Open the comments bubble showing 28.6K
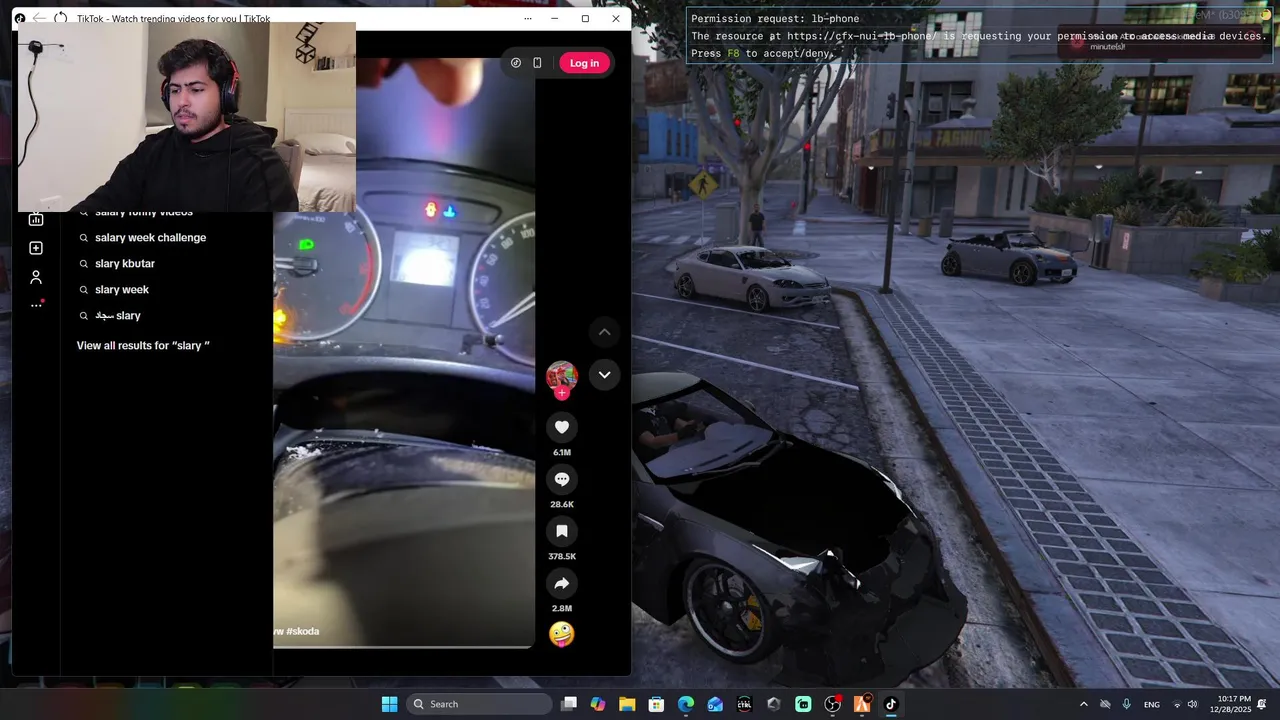This screenshot has width=1280, height=720. pos(562,479)
